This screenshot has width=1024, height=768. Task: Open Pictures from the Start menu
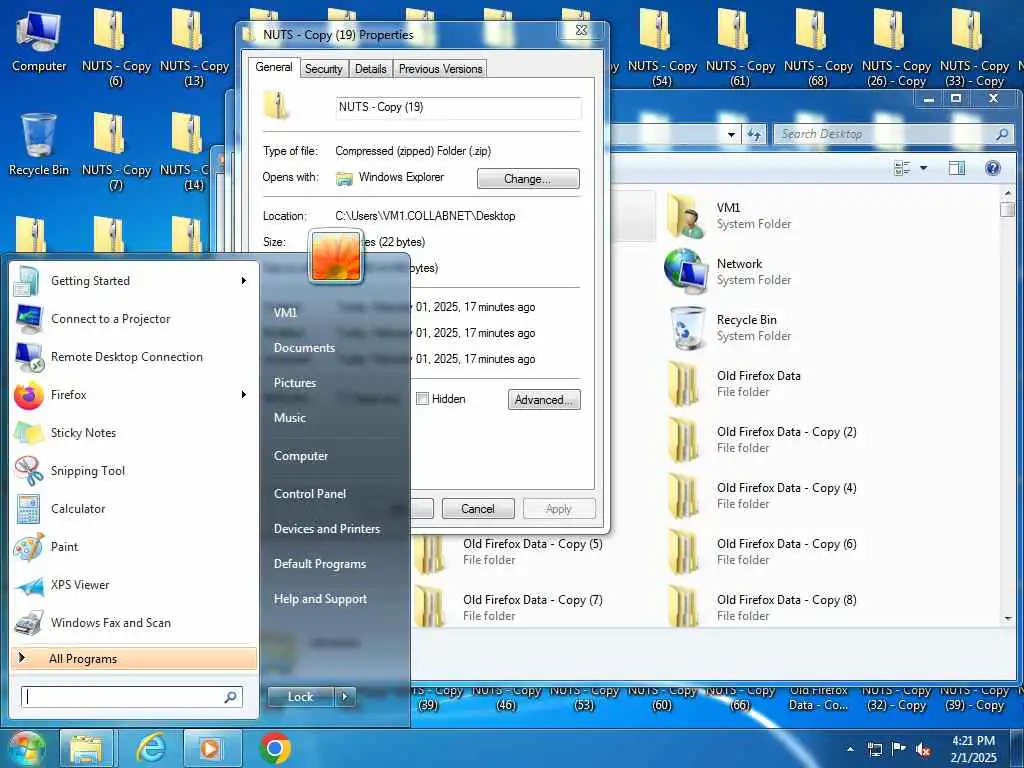tap(295, 383)
